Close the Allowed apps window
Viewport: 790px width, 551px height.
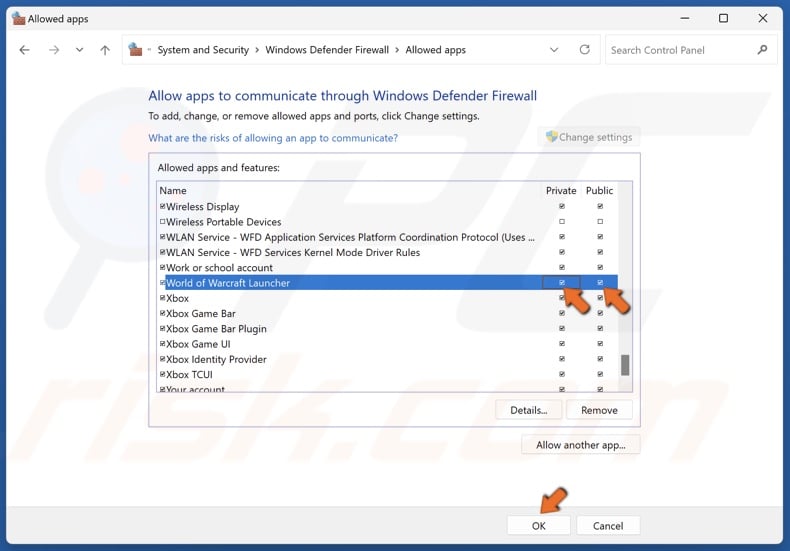click(763, 18)
